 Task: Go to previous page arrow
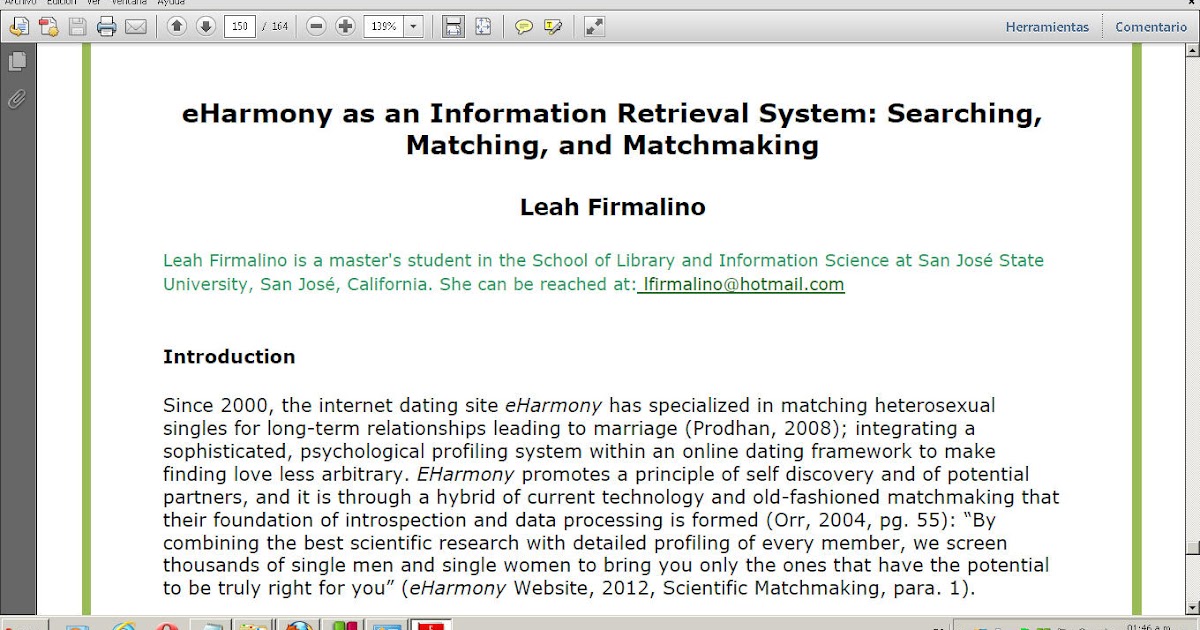tap(177, 27)
